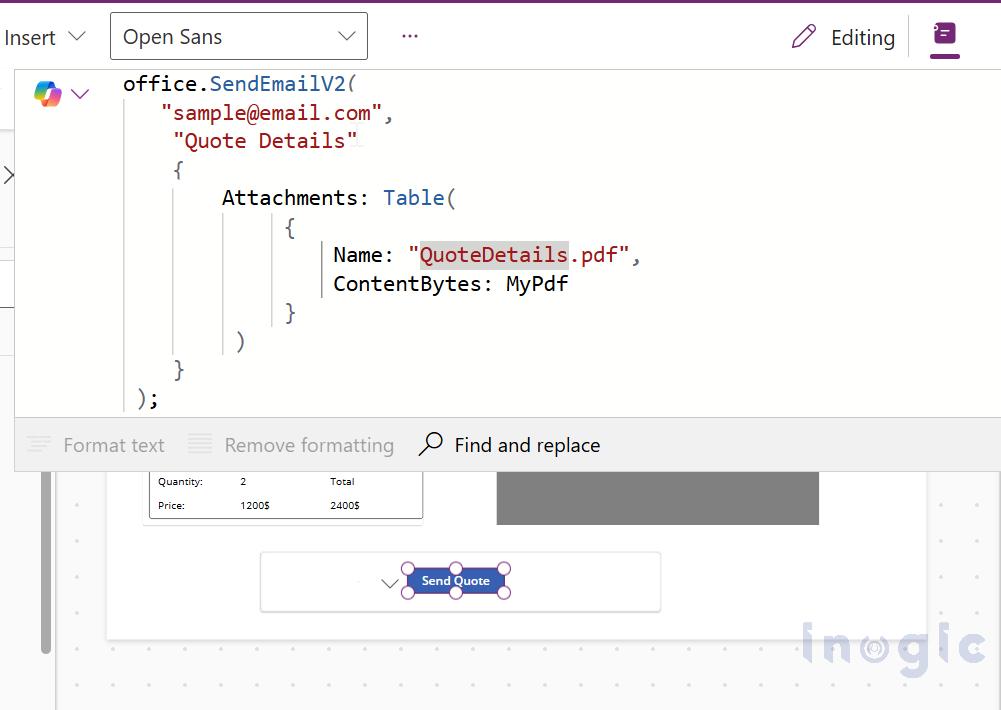This screenshot has height=710, width=1001.
Task: Click MyPdf in the formula
Action: tap(537, 284)
